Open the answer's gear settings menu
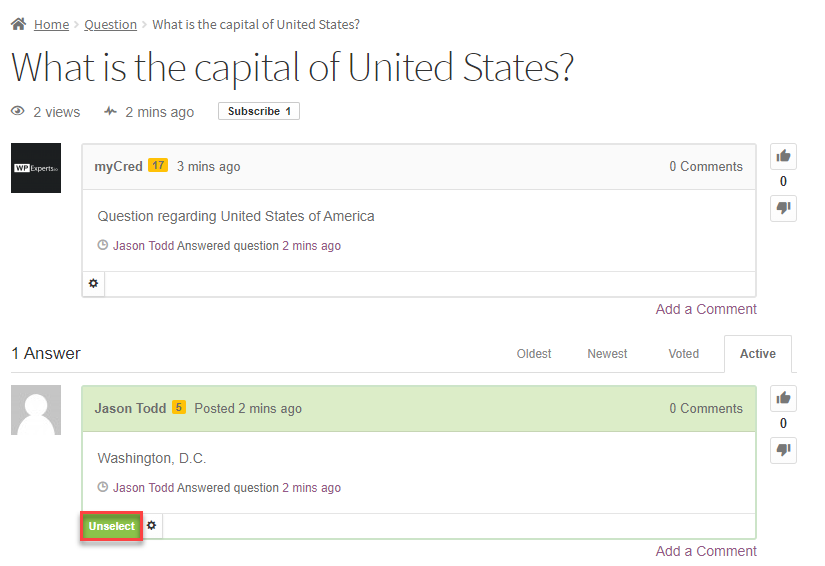 (x=152, y=526)
